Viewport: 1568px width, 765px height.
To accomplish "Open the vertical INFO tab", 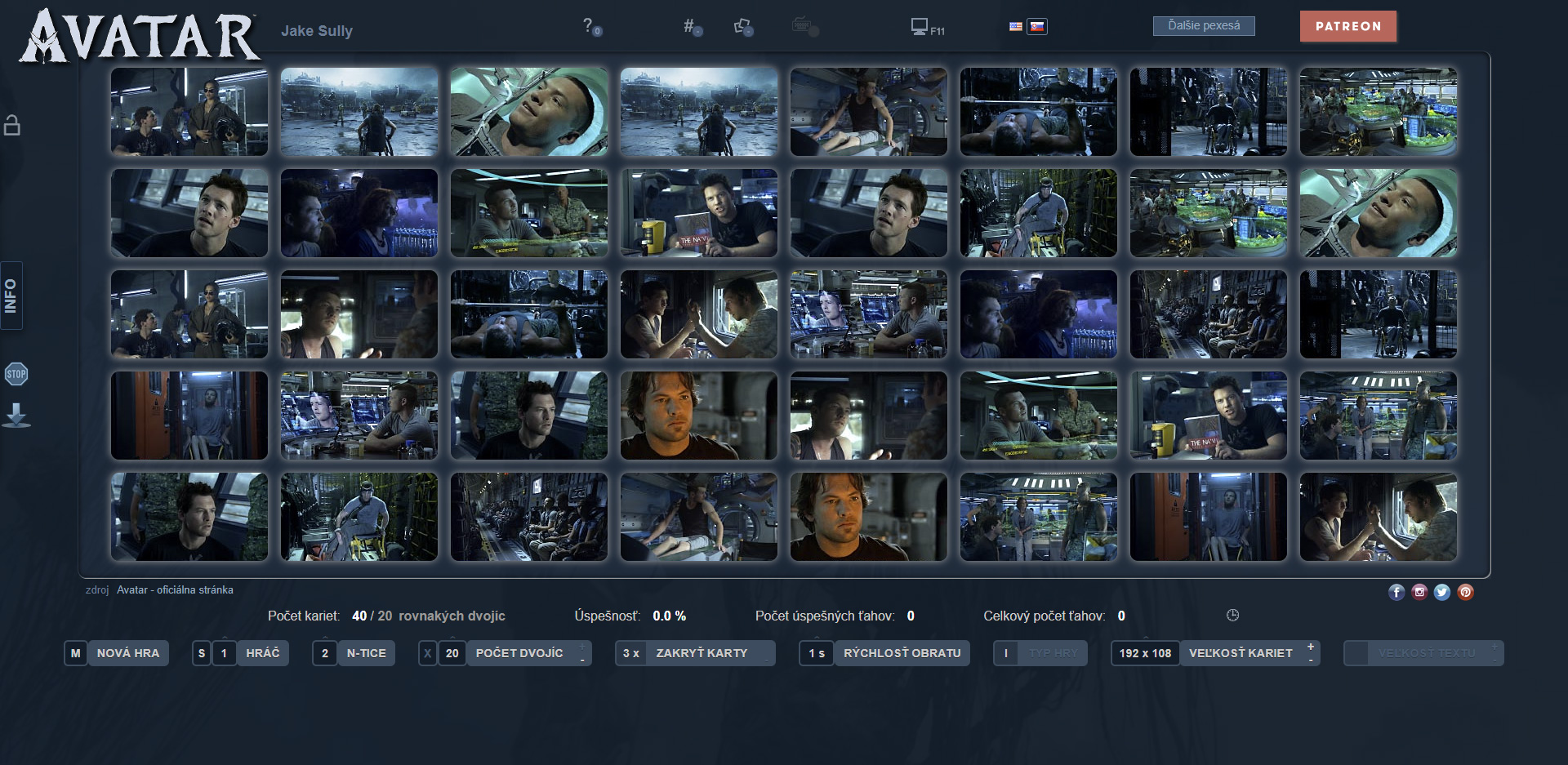I will point(11,296).
